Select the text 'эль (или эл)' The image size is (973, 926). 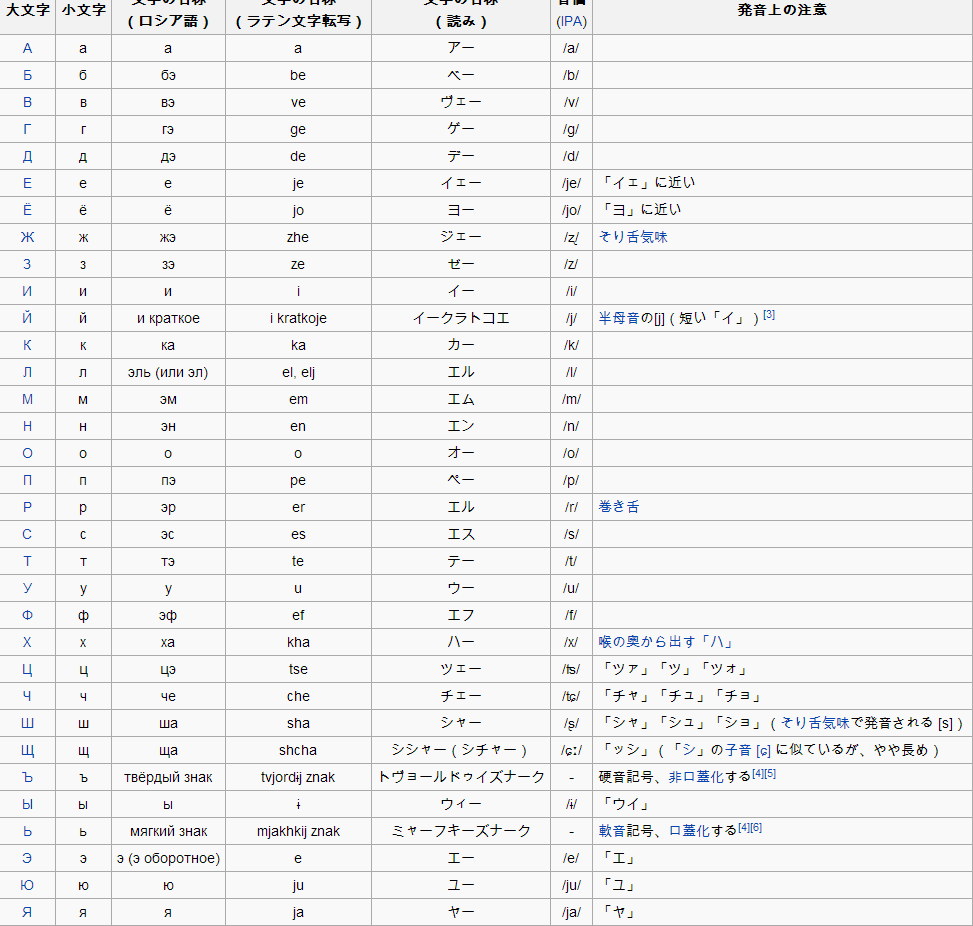point(168,372)
